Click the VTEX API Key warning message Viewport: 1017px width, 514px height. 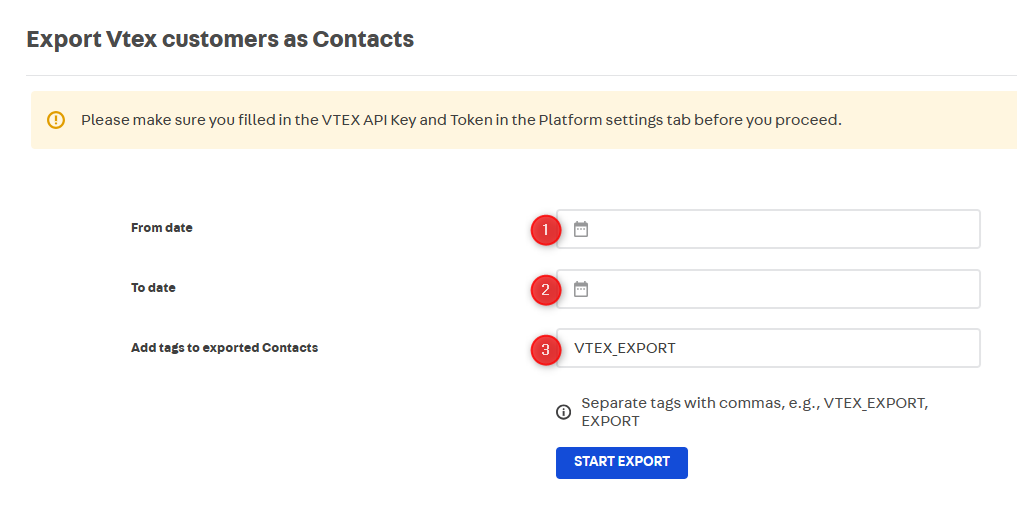pyautogui.click(x=461, y=120)
